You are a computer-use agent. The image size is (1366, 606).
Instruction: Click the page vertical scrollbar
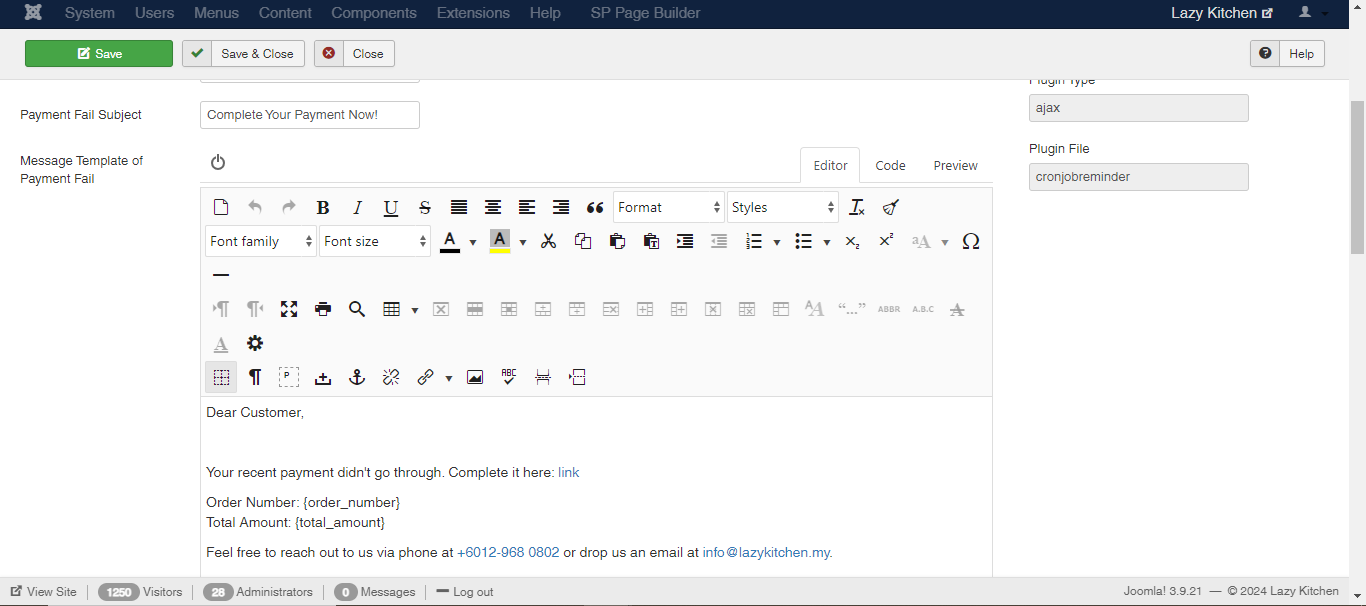[1357, 177]
